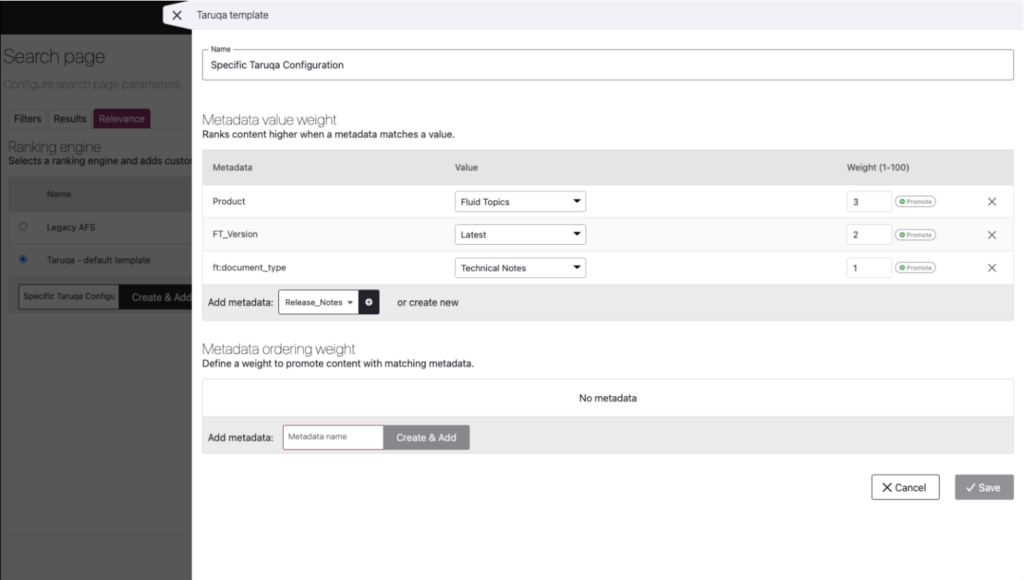The width and height of the screenshot is (1024, 580).
Task: Remove the Product metadata row
Action: [x=991, y=202]
